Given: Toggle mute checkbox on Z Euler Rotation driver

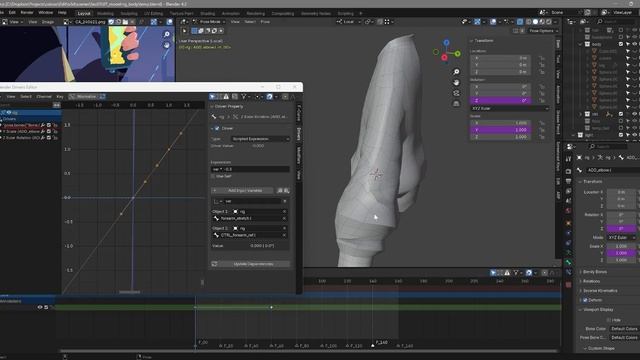Looking at the screenshot, I should tap(49, 138).
